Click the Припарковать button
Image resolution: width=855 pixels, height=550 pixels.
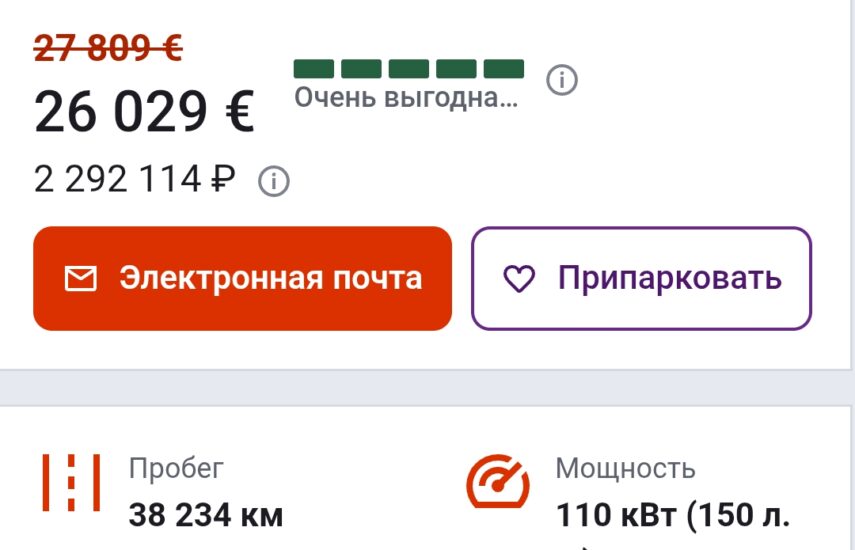pyautogui.click(x=641, y=279)
